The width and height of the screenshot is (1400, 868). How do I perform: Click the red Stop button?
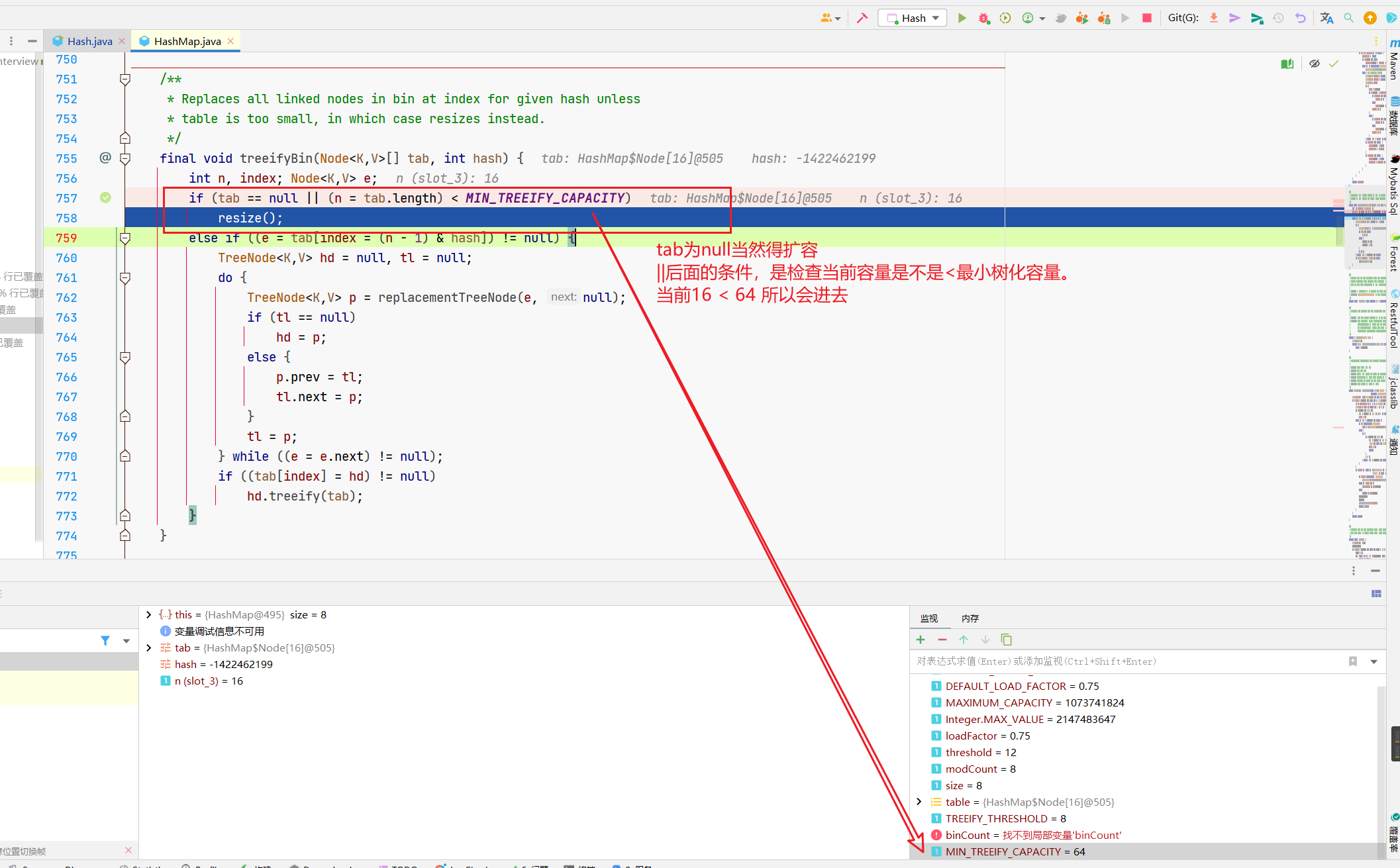tap(1147, 18)
